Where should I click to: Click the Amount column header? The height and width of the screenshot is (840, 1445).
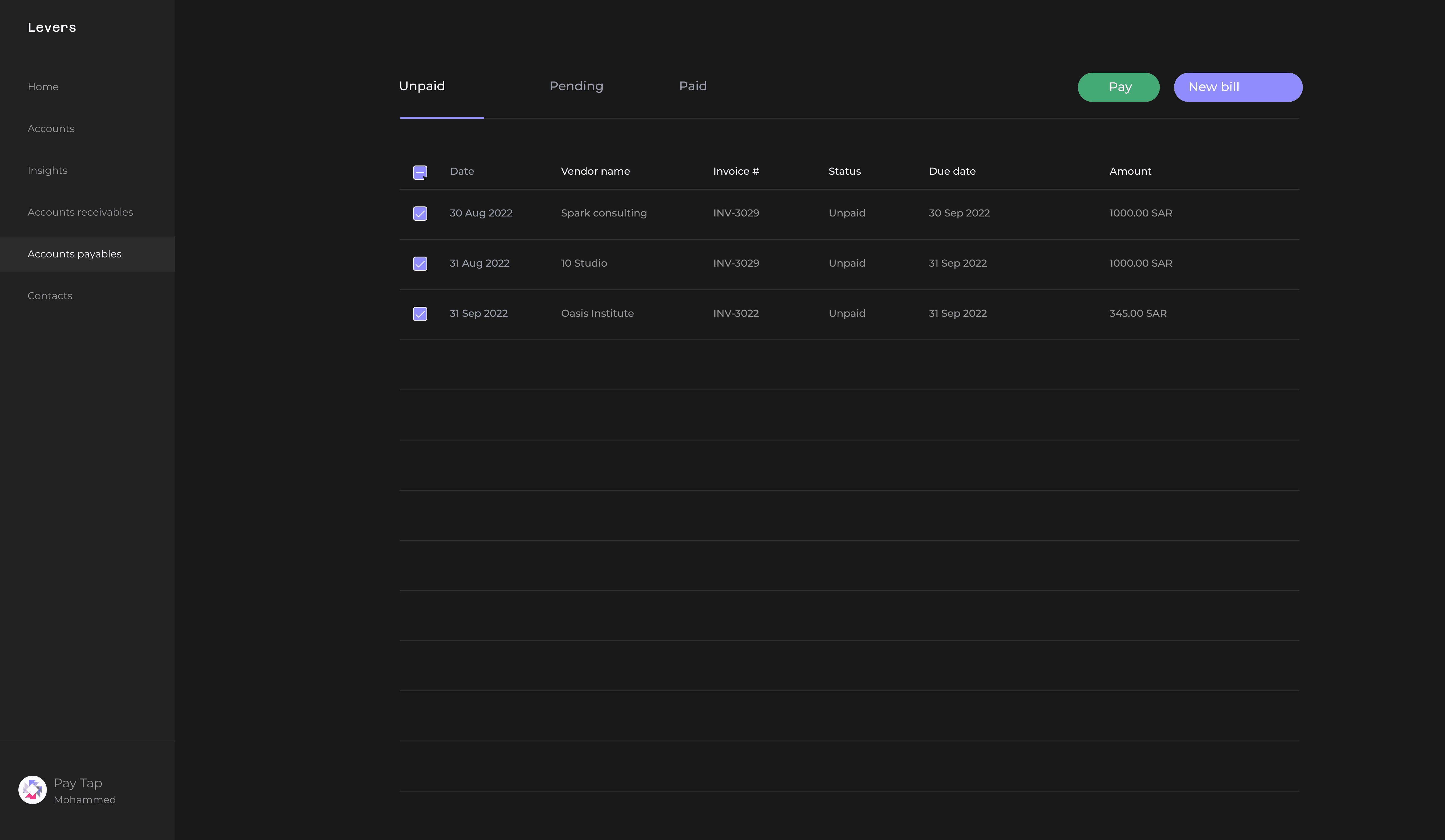(1130, 171)
